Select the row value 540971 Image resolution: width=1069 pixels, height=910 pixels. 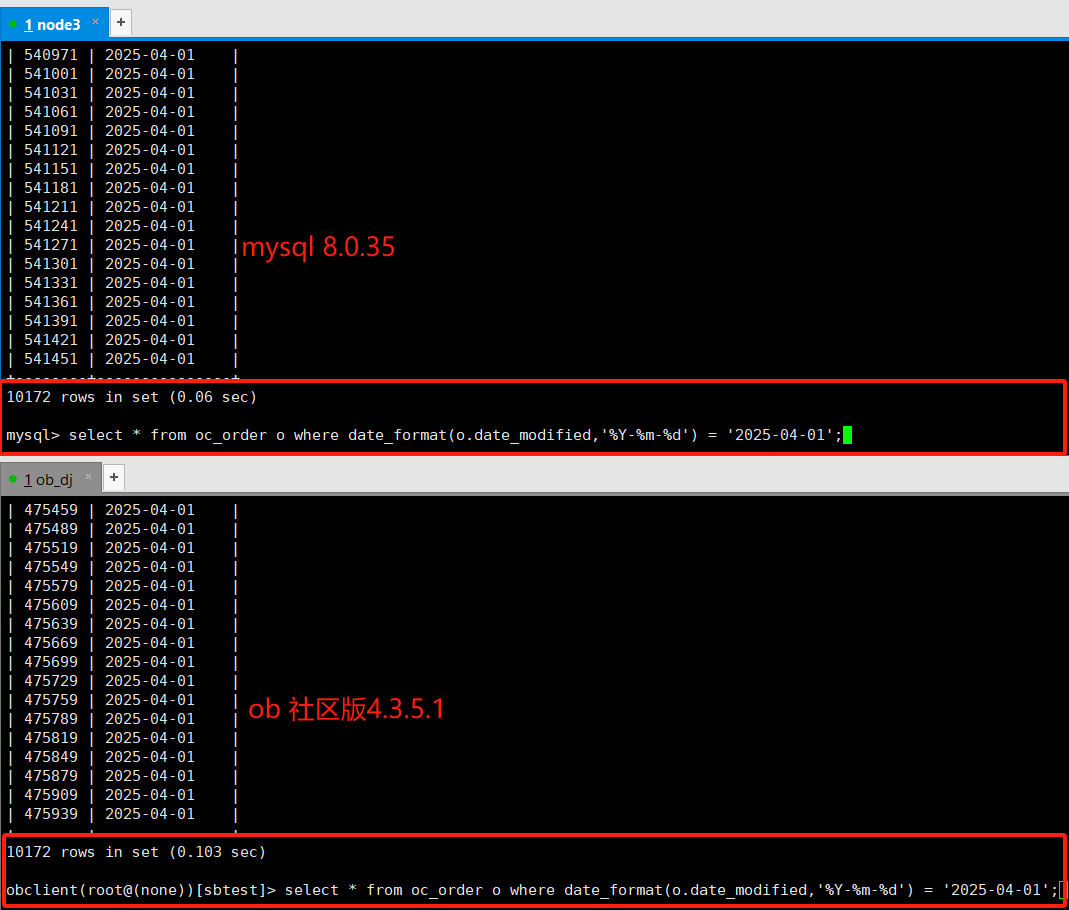[x=51, y=55]
